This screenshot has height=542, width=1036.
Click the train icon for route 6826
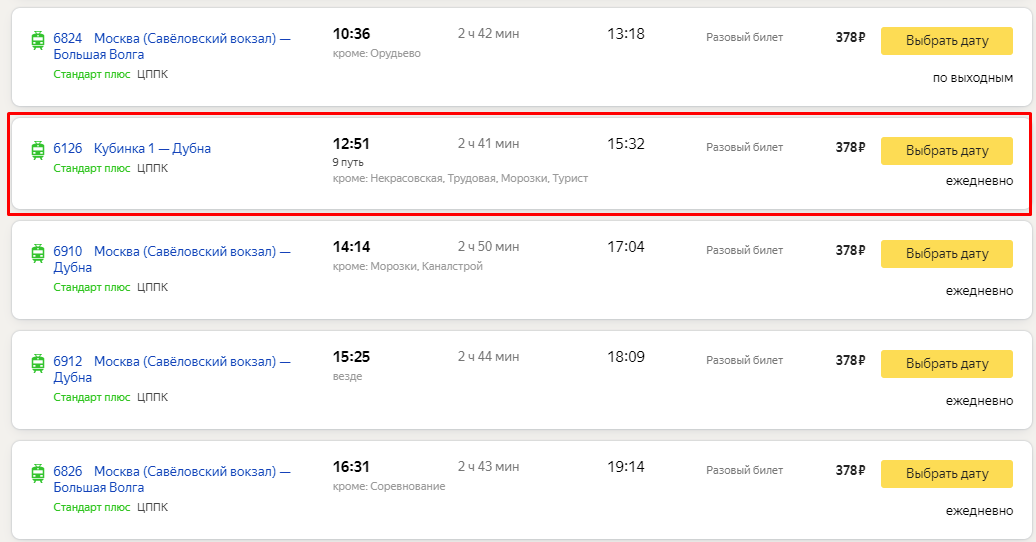(38, 473)
